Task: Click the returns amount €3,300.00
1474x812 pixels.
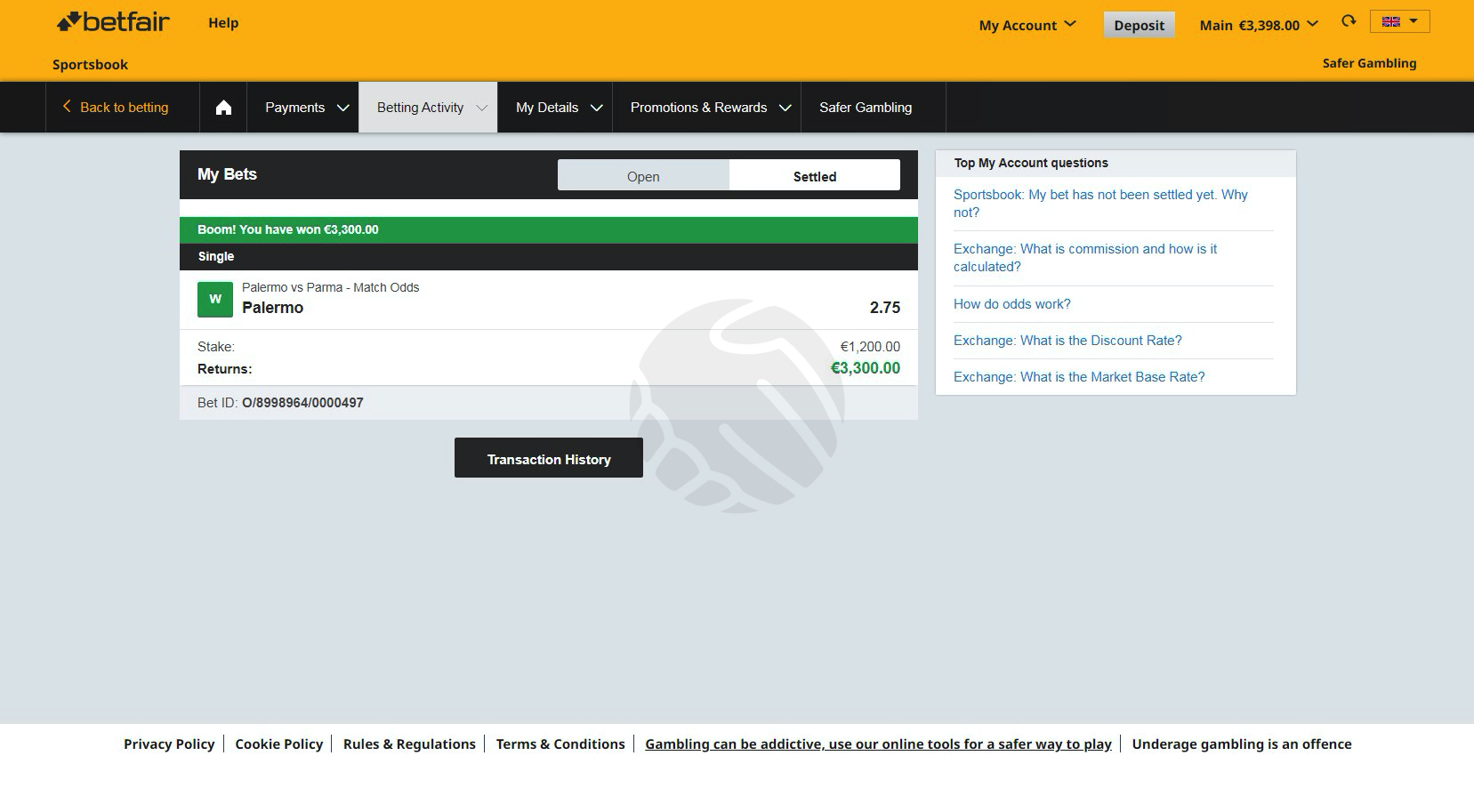Action: click(866, 368)
